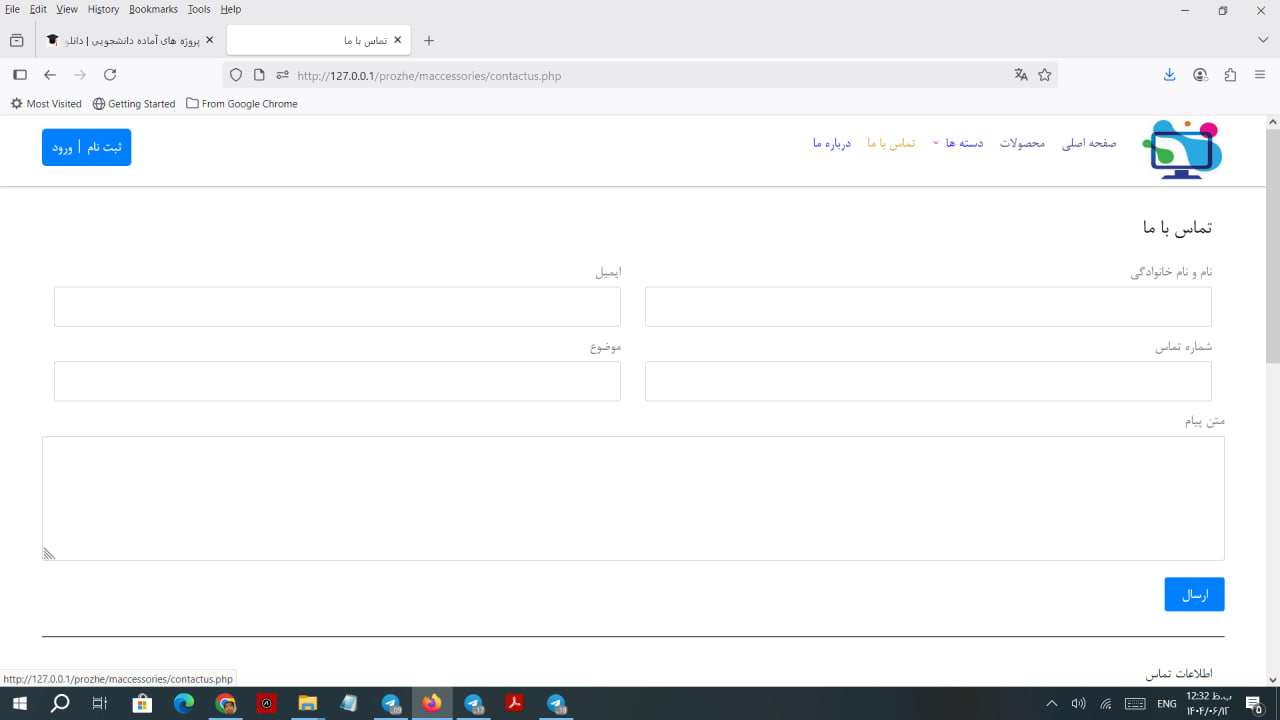Viewport: 1280px width, 720px height.
Task: Expand the دسته ها dropdown menu
Action: [x=958, y=143]
